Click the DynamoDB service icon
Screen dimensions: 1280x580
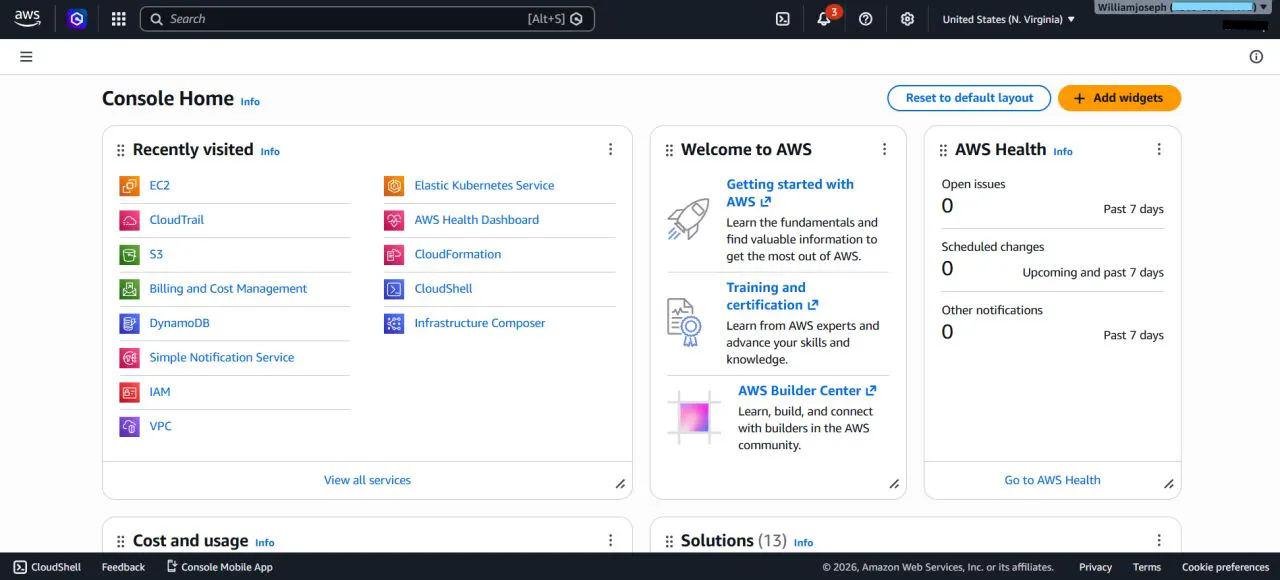pyautogui.click(x=129, y=323)
